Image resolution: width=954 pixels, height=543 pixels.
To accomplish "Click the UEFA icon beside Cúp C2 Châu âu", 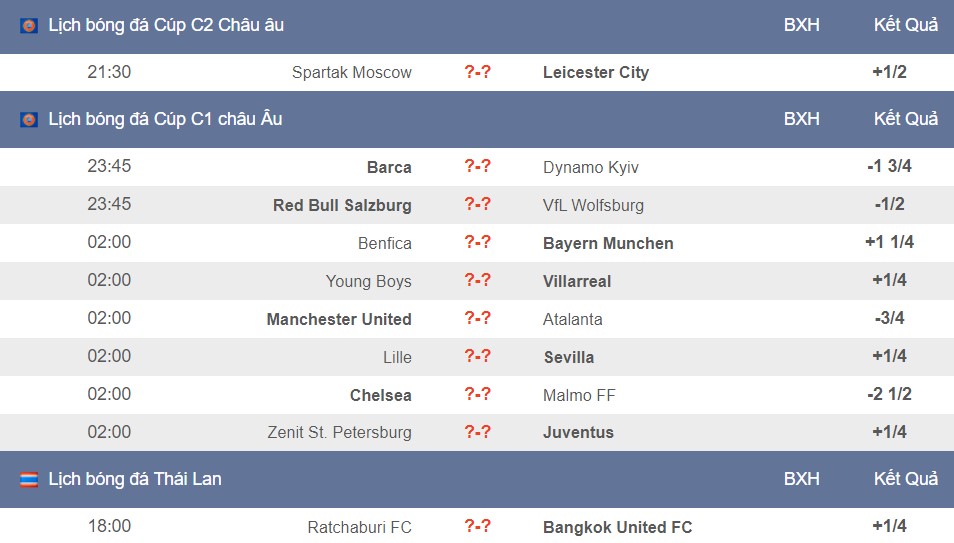I will pyautogui.click(x=29, y=26).
